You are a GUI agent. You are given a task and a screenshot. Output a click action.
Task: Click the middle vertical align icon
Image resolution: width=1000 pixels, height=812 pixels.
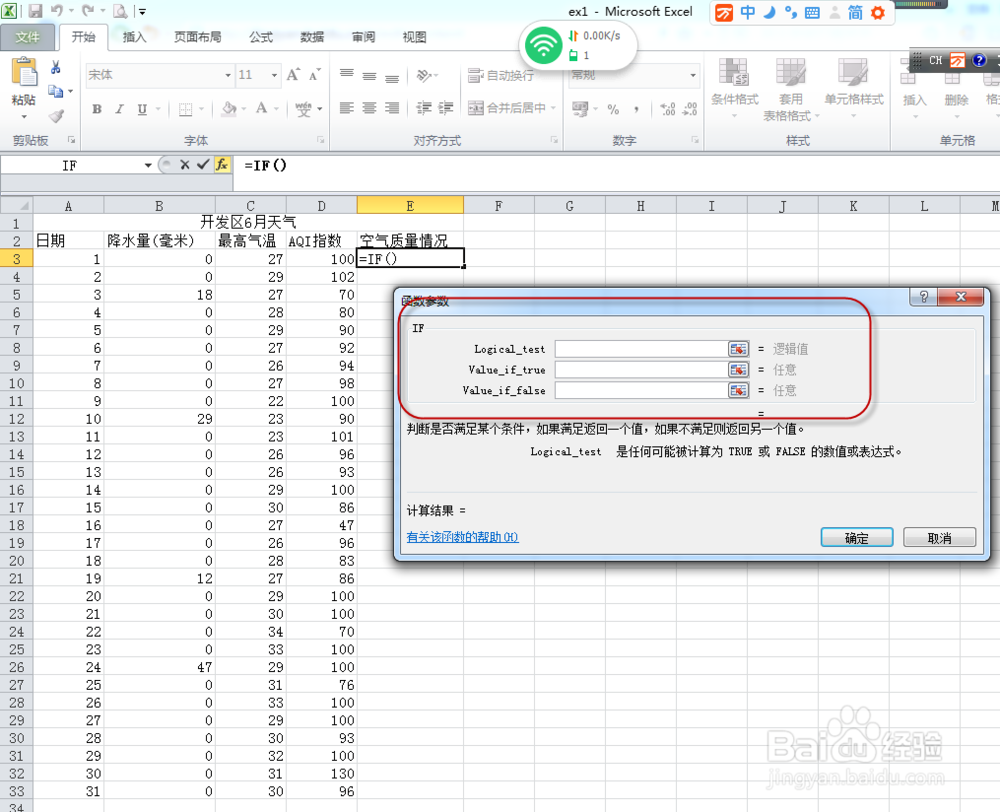click(x=369, y=76)
